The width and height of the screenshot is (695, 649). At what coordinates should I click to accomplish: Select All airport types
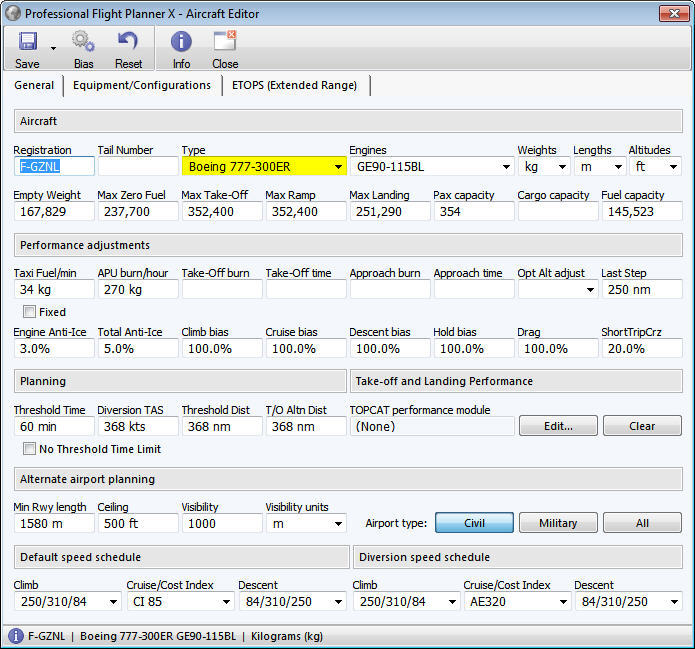coord(642,523)
